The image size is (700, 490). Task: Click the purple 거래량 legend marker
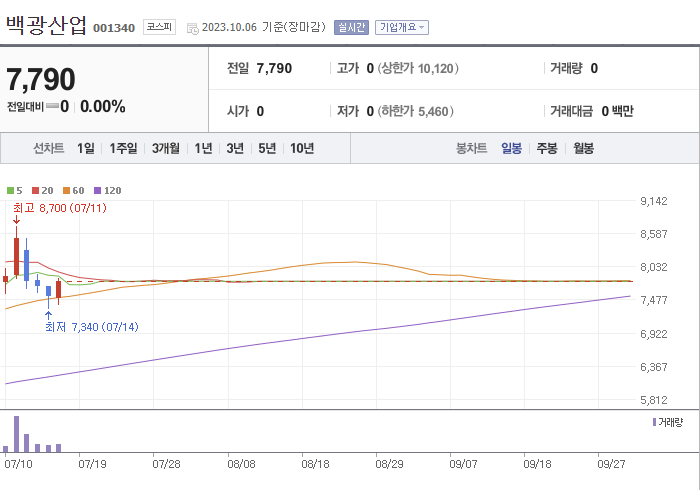(x=654, y=422)
